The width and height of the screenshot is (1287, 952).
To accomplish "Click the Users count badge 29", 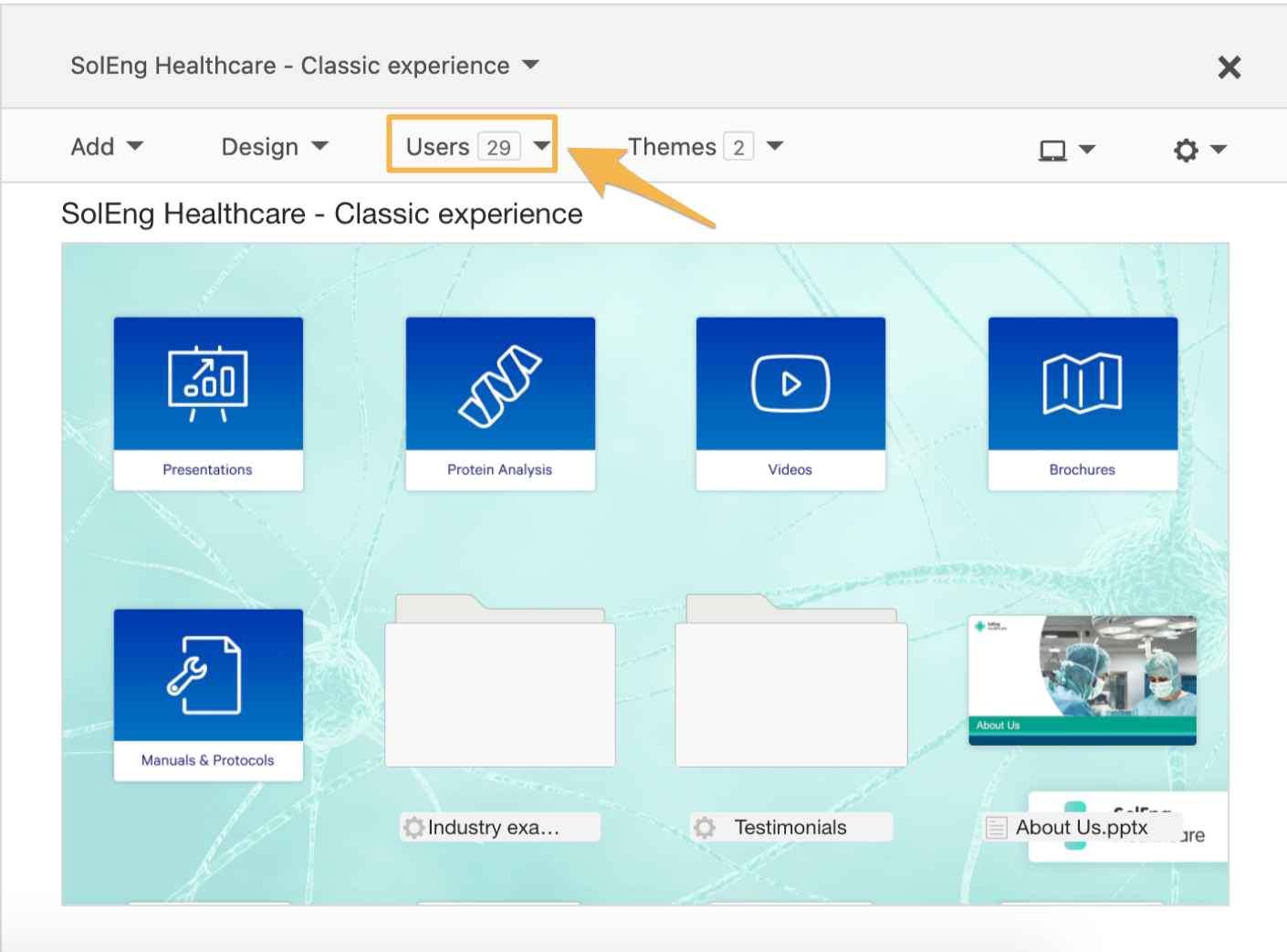I will click(x=499, y=147).
